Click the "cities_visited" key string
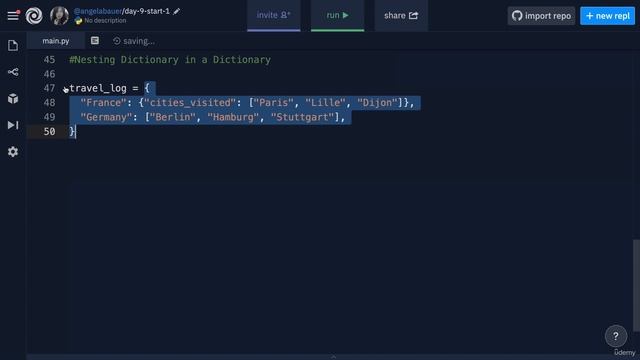The width and height of the screenshot is (640, 360). pyautogui.click(x=190, y=103)
